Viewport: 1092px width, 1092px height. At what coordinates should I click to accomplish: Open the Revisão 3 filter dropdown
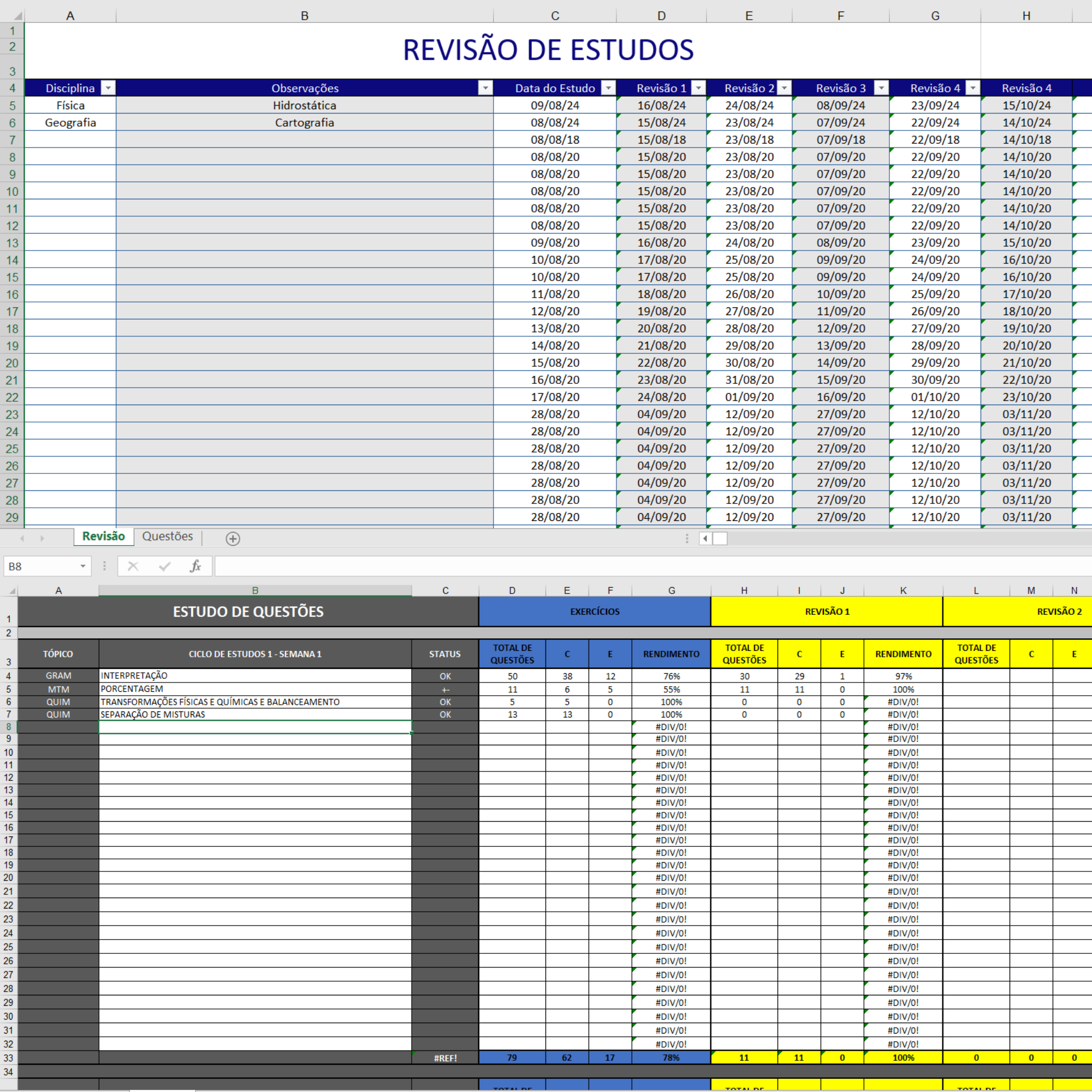coord(881,87)
